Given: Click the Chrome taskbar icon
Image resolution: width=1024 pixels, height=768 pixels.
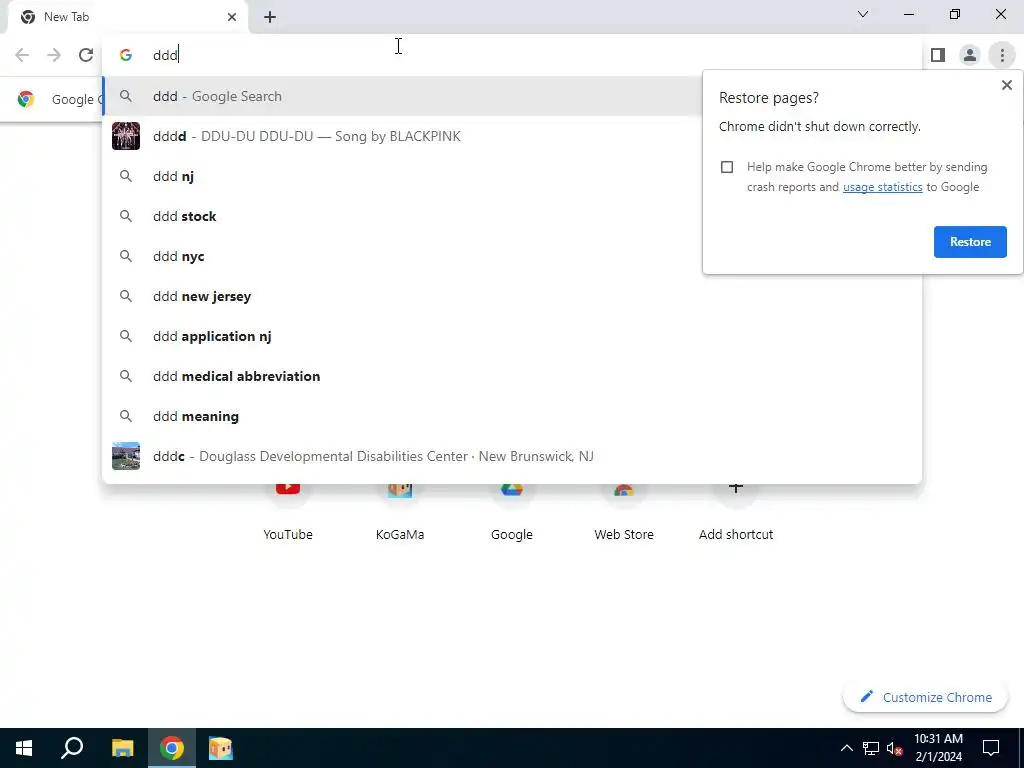Looking at the screenshot, I should pos(172,748).
